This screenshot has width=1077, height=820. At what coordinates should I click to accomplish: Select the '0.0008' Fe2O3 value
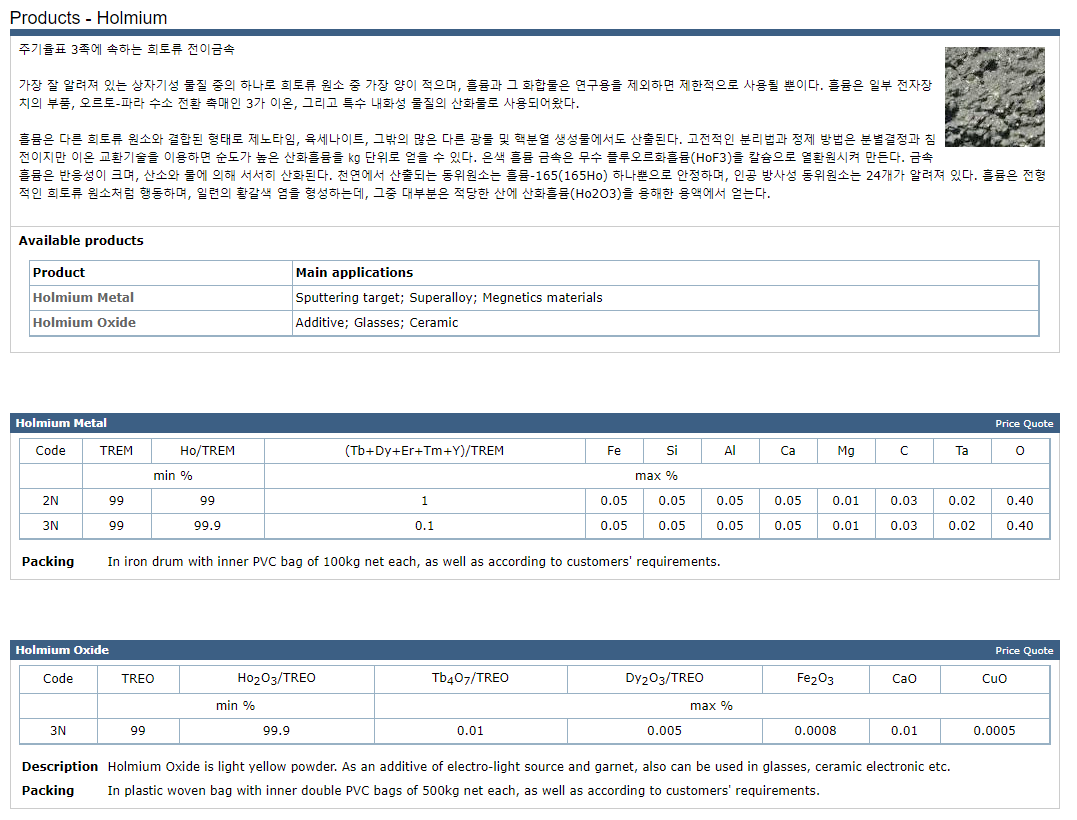(x=815, y=731)
